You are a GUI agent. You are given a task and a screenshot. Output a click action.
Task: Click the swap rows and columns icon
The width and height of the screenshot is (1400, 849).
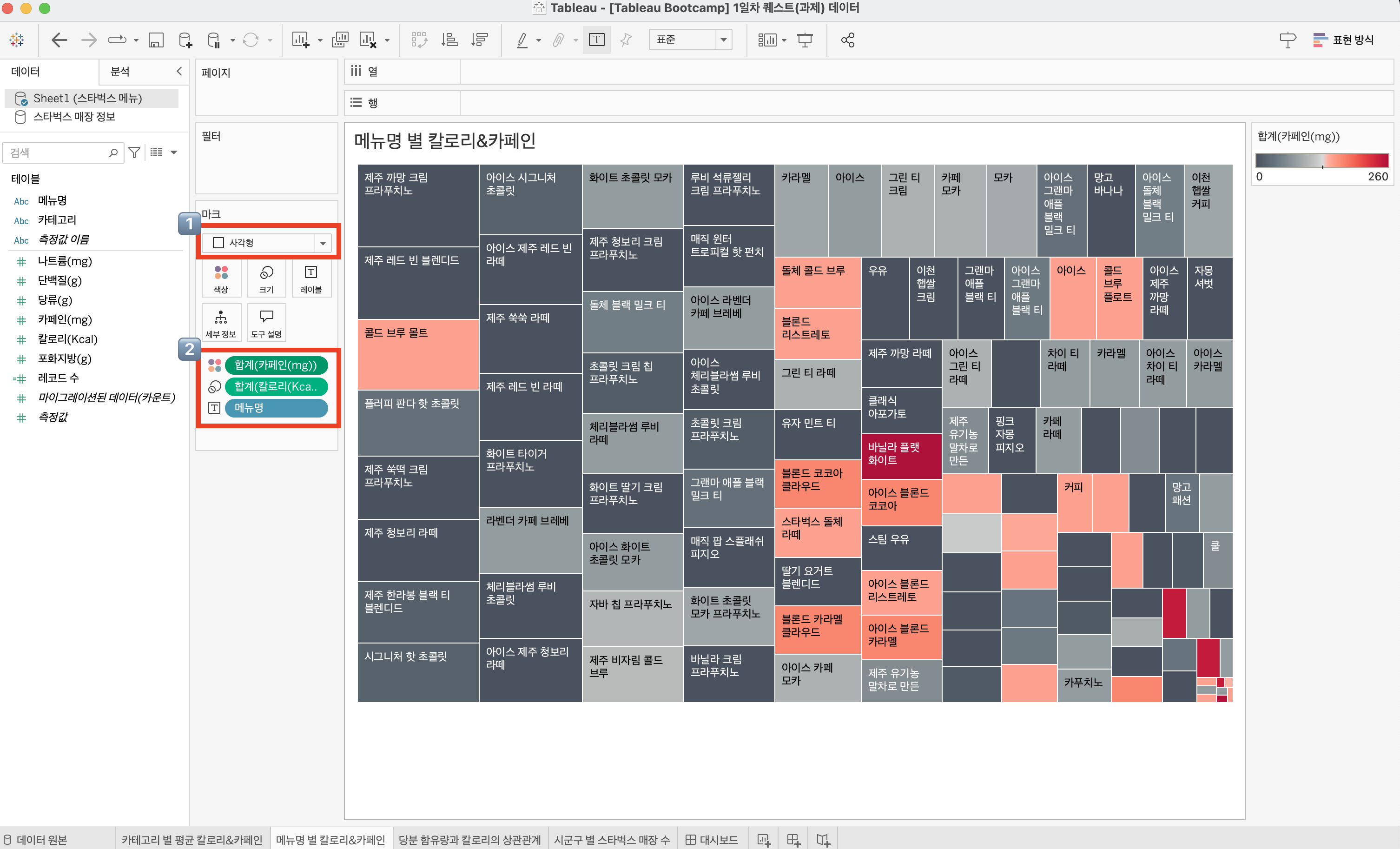click(x=419, y=40)
